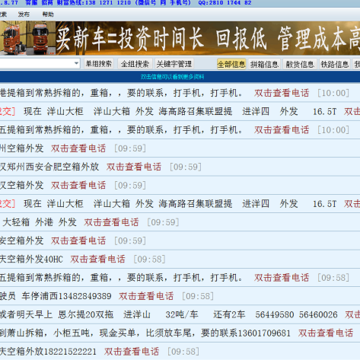Click 双击查看电话 on 空箱外发40HC row

point(98,259)
